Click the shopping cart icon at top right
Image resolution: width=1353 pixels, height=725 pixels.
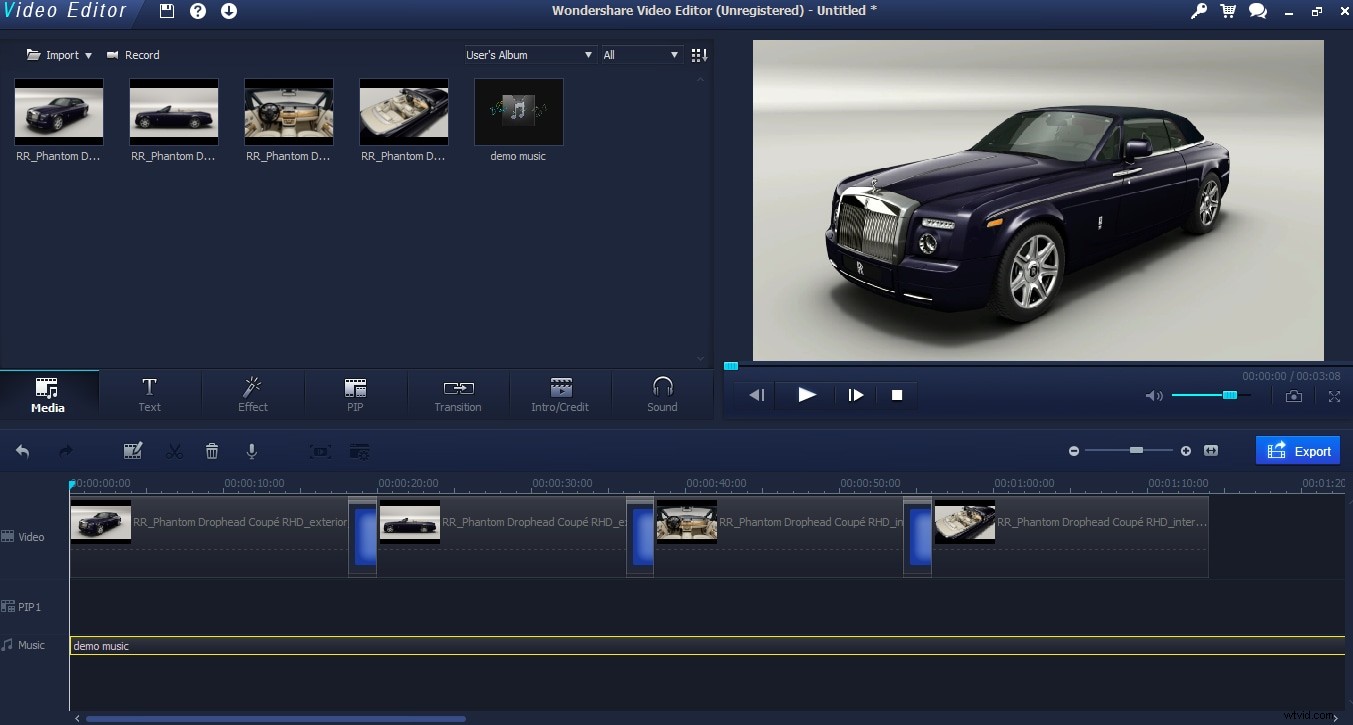(x=1227, y=11)
